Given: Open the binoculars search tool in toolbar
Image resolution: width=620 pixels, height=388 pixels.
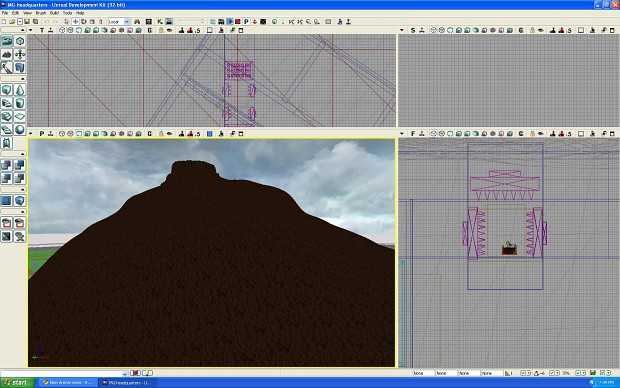Looking at the screenshot, I should click(x=137, y=21).
